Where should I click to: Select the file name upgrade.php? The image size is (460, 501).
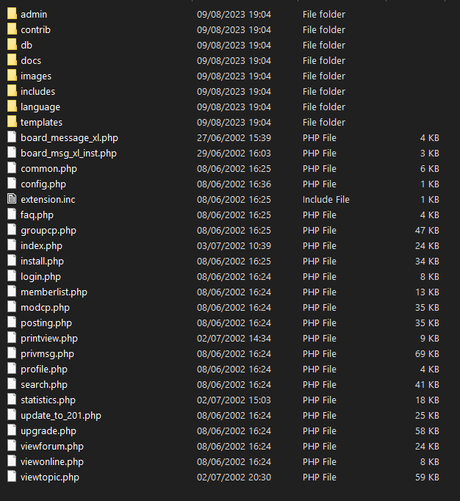(48, 431)
